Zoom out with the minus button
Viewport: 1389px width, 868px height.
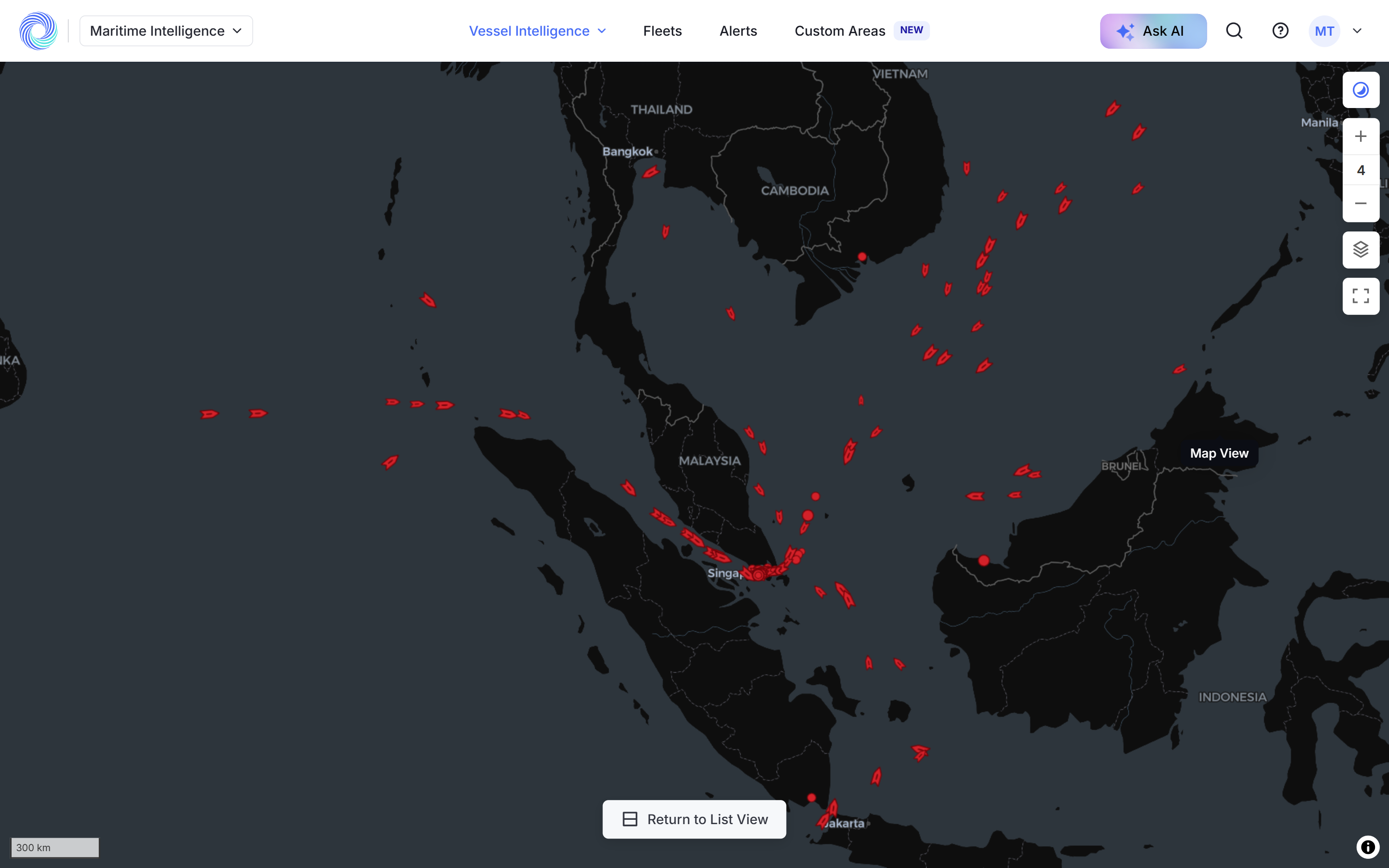click(x=1360, y=204)
